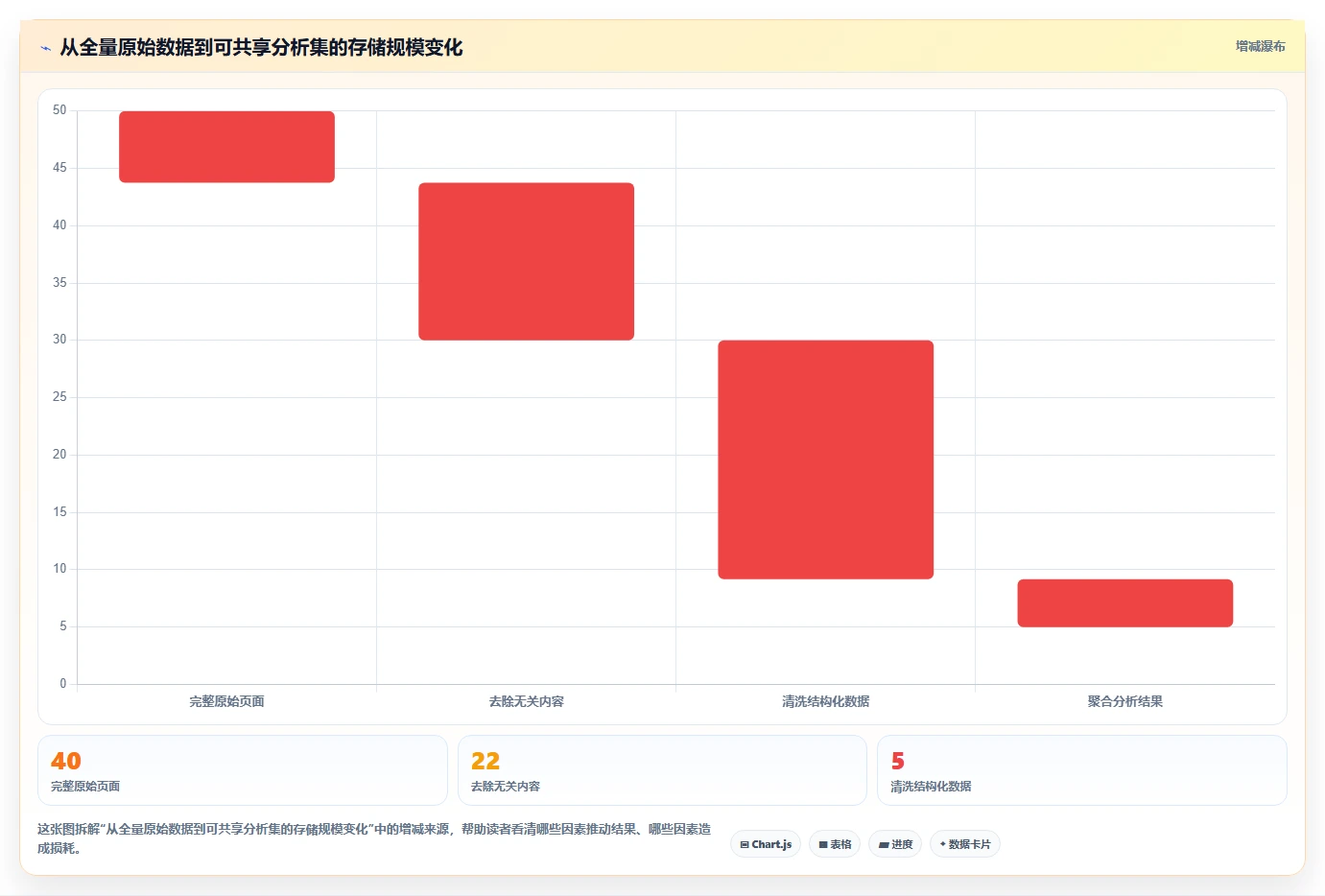1325x896 pixels.
Task: Click the x-axis label 清洗结构化数据
Action: 825,701
